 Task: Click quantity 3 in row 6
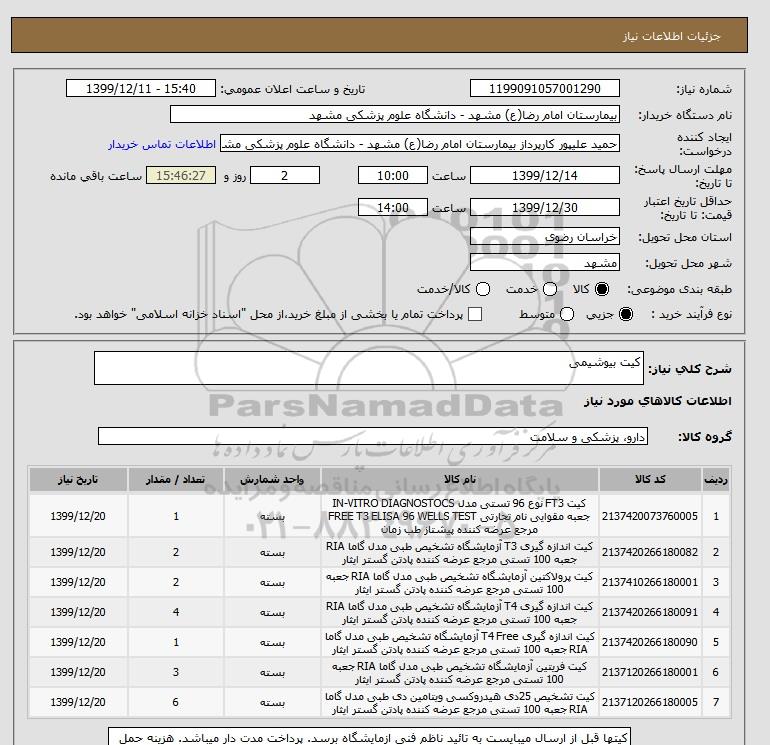(x=176, y=672)
